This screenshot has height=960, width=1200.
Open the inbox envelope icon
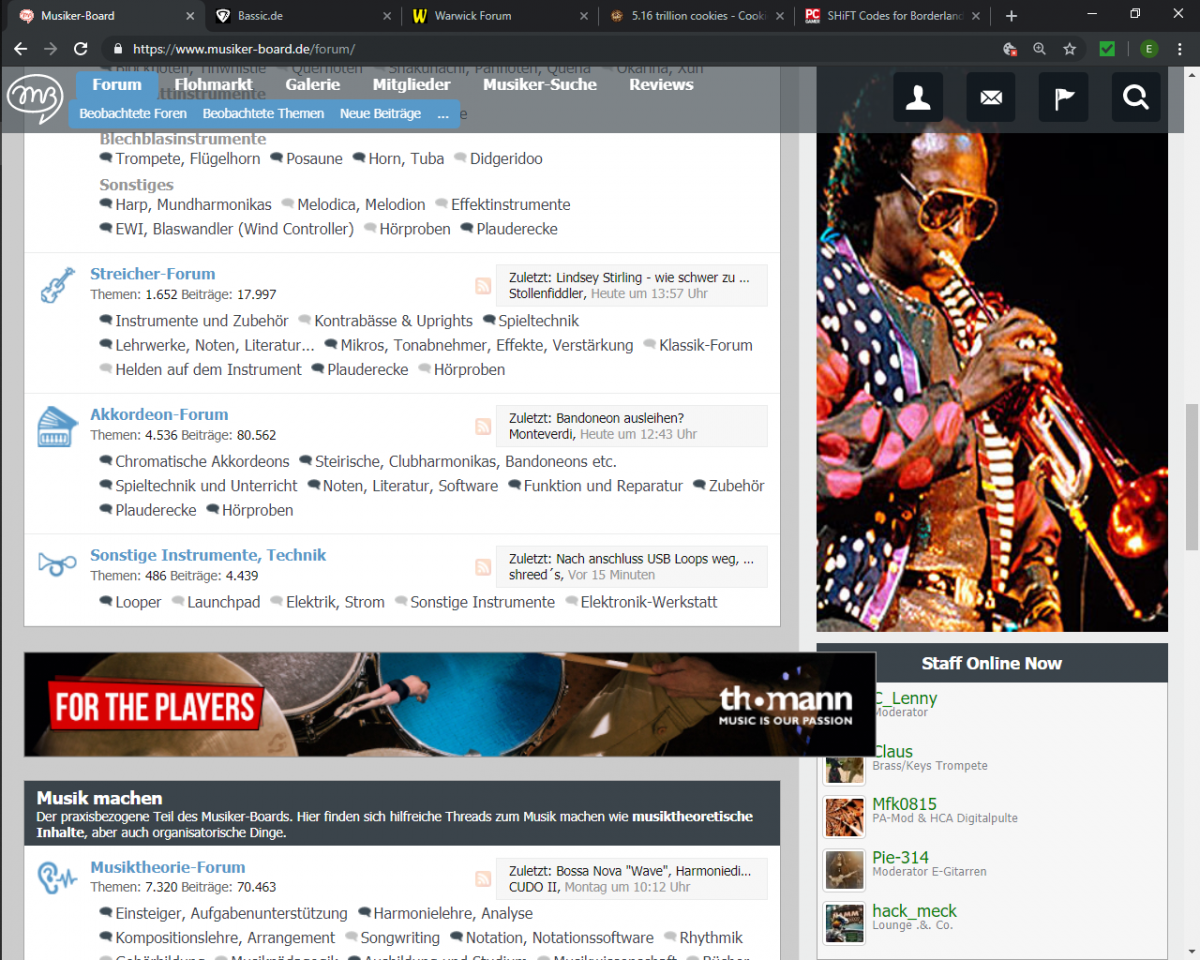pyautogui.click(x=991, y=97)
